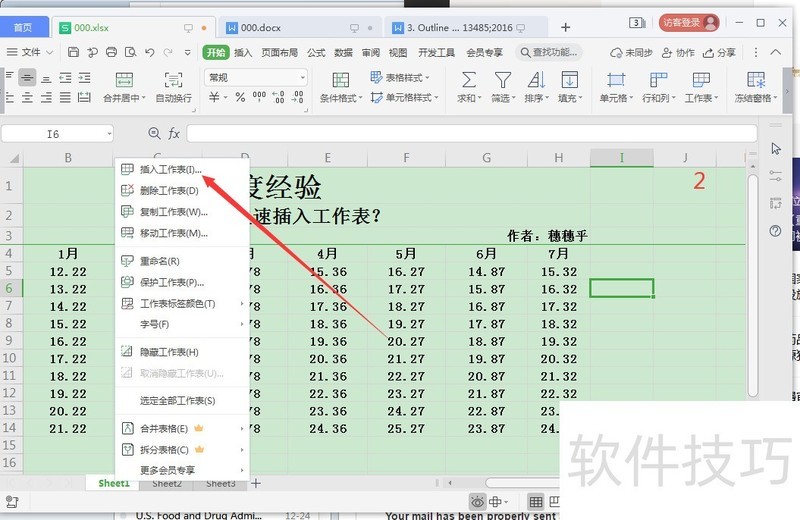This screenshot has width=800, height=520.
Task: Switch to normal grid view in status bar
Action: click(x=536, y=502)
